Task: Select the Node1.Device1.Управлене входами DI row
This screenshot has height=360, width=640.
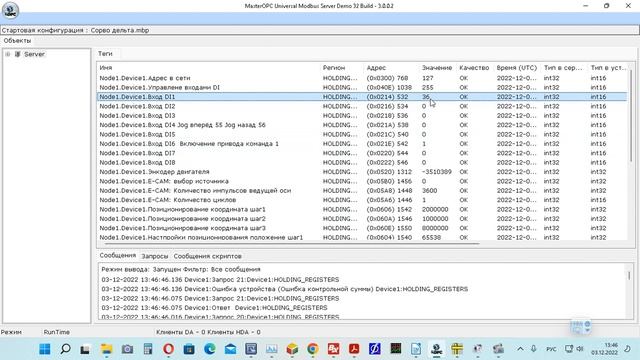Action: [362, 87]
